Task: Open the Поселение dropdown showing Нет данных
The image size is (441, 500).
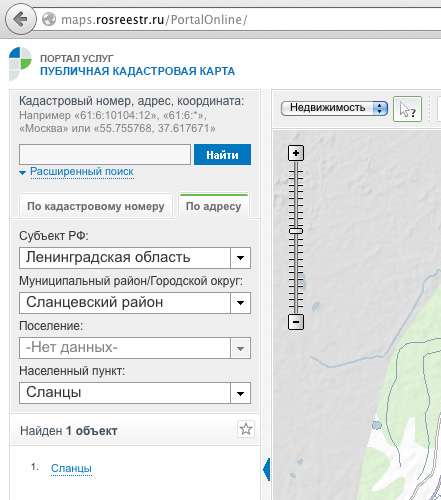Action: click(x=135, y=348)
